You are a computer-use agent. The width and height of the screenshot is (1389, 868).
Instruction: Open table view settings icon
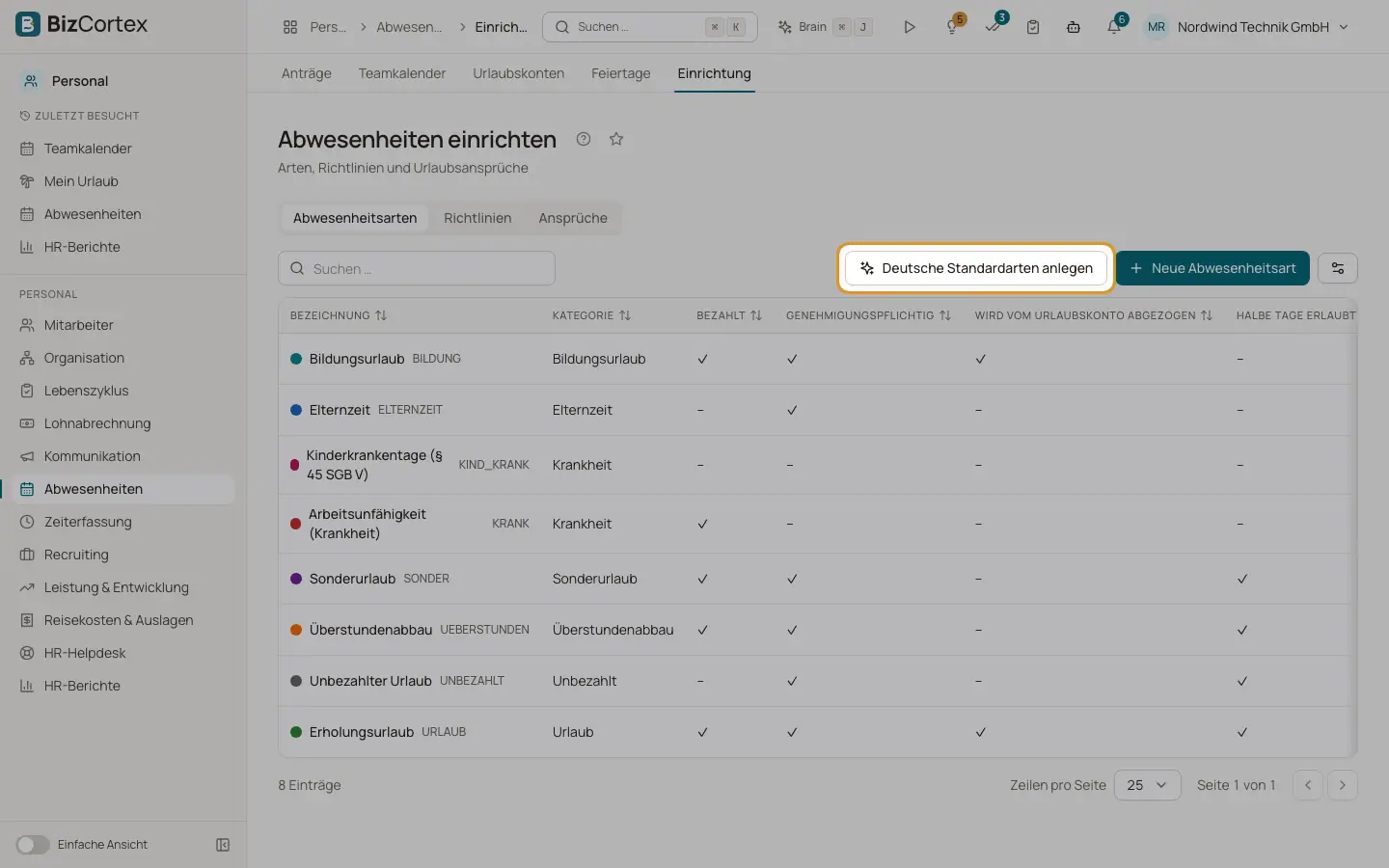[1338, 268]
